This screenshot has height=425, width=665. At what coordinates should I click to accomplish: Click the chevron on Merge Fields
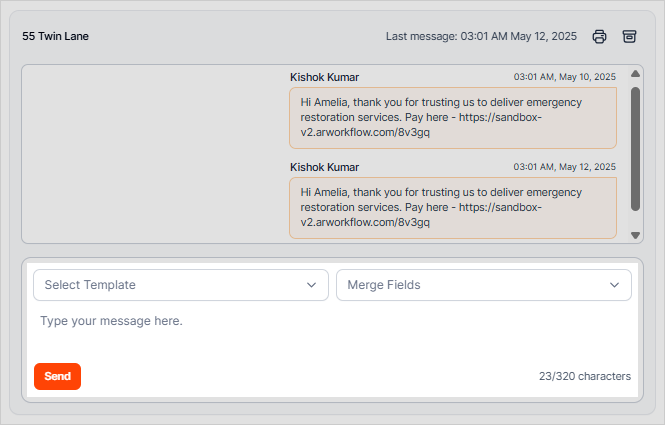(x=614, y=285)
